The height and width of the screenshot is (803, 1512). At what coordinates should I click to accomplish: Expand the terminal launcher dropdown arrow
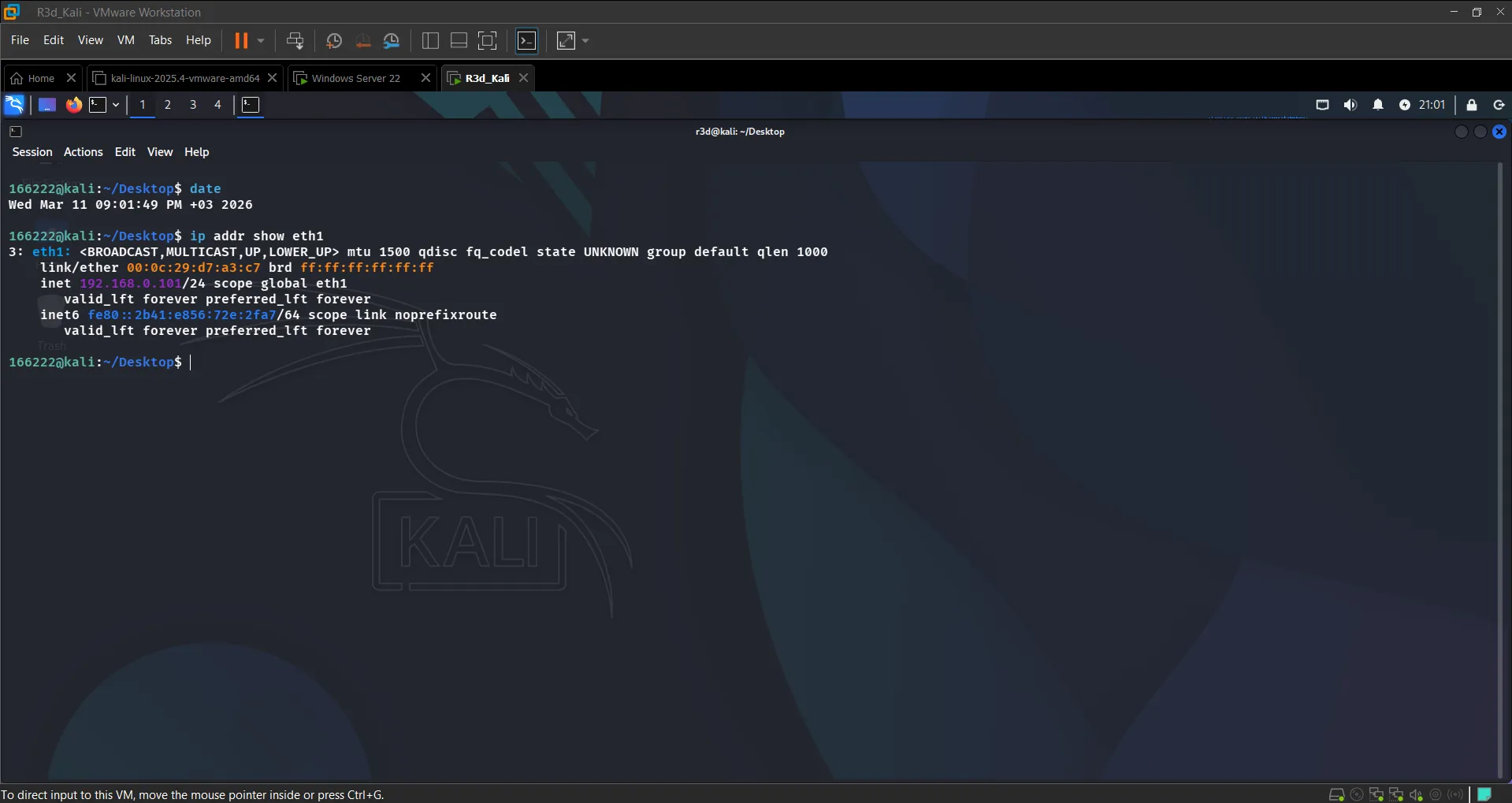[x=116, y=105]
